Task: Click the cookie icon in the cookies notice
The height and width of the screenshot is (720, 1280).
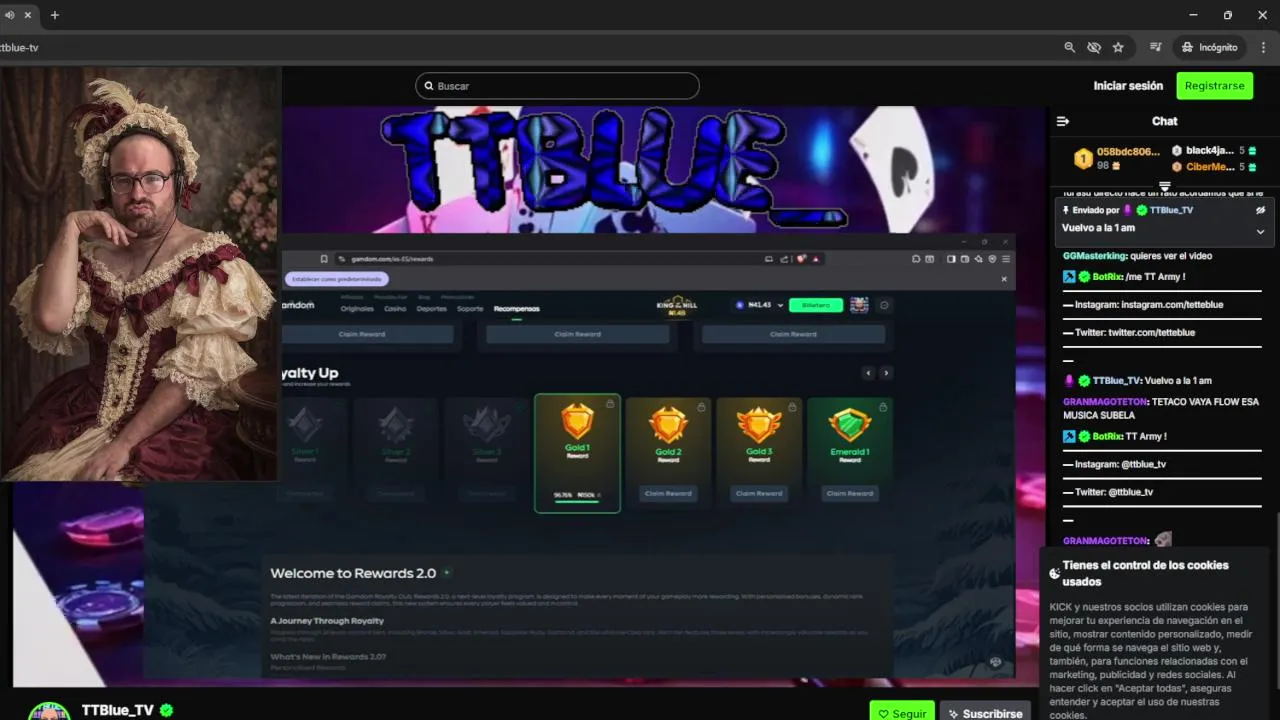Action: (x=1054, y=573)
